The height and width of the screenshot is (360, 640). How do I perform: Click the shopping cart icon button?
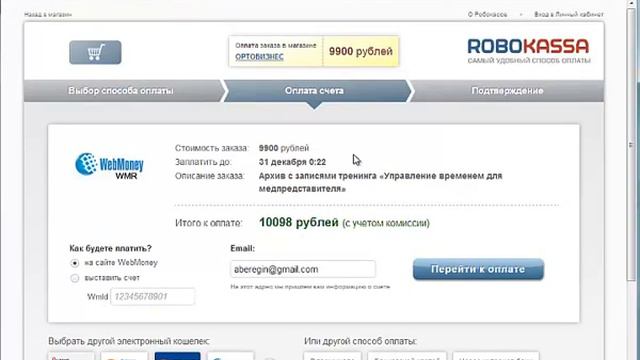[x=95, y=52]
